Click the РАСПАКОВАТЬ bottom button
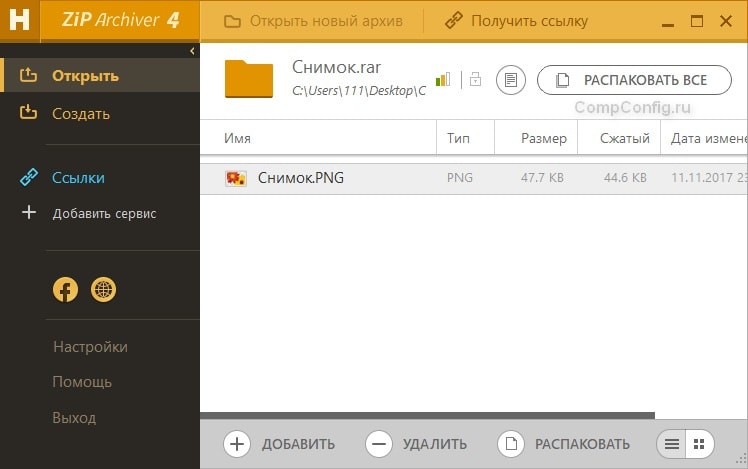Screen dimensions: 748x469 (563, 444)
